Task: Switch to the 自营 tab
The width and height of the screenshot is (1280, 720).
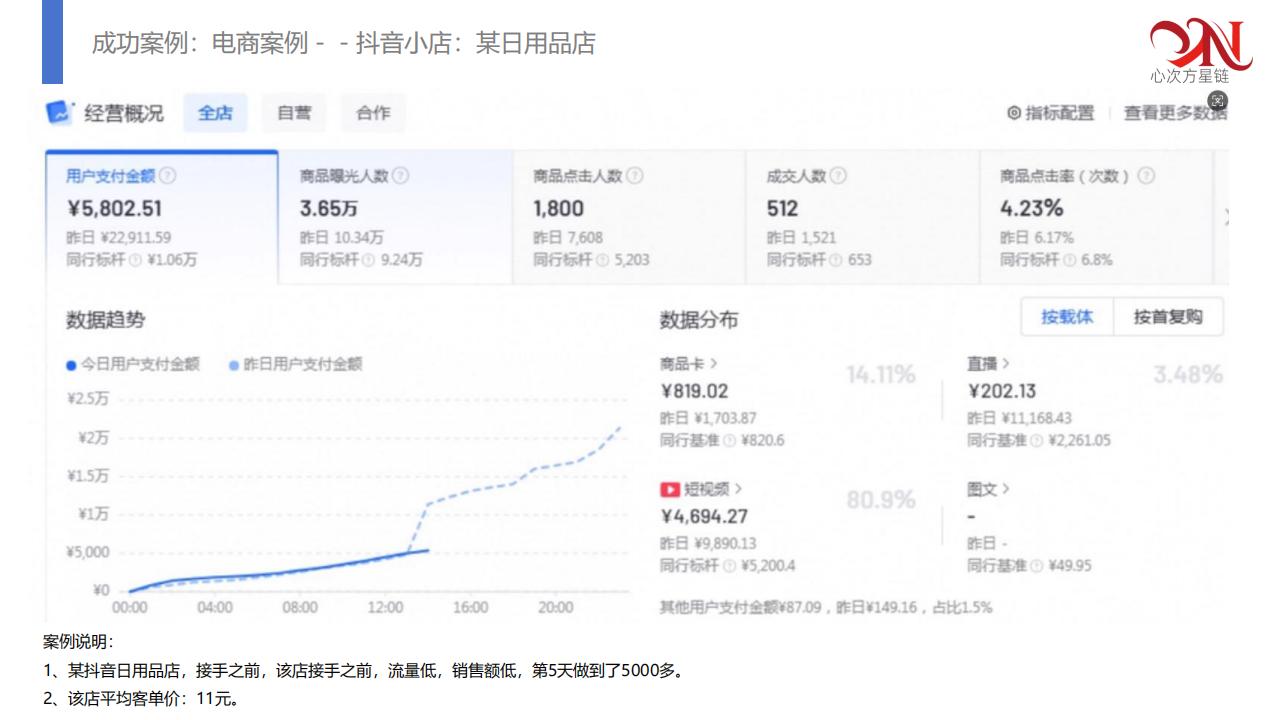Action: coord(294,113)
